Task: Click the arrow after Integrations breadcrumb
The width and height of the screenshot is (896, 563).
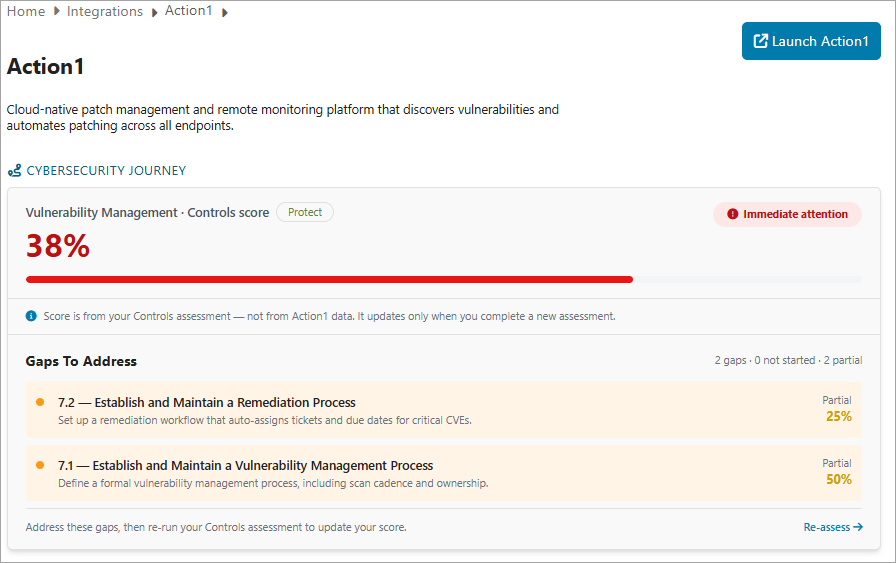Action: (154, 13)
